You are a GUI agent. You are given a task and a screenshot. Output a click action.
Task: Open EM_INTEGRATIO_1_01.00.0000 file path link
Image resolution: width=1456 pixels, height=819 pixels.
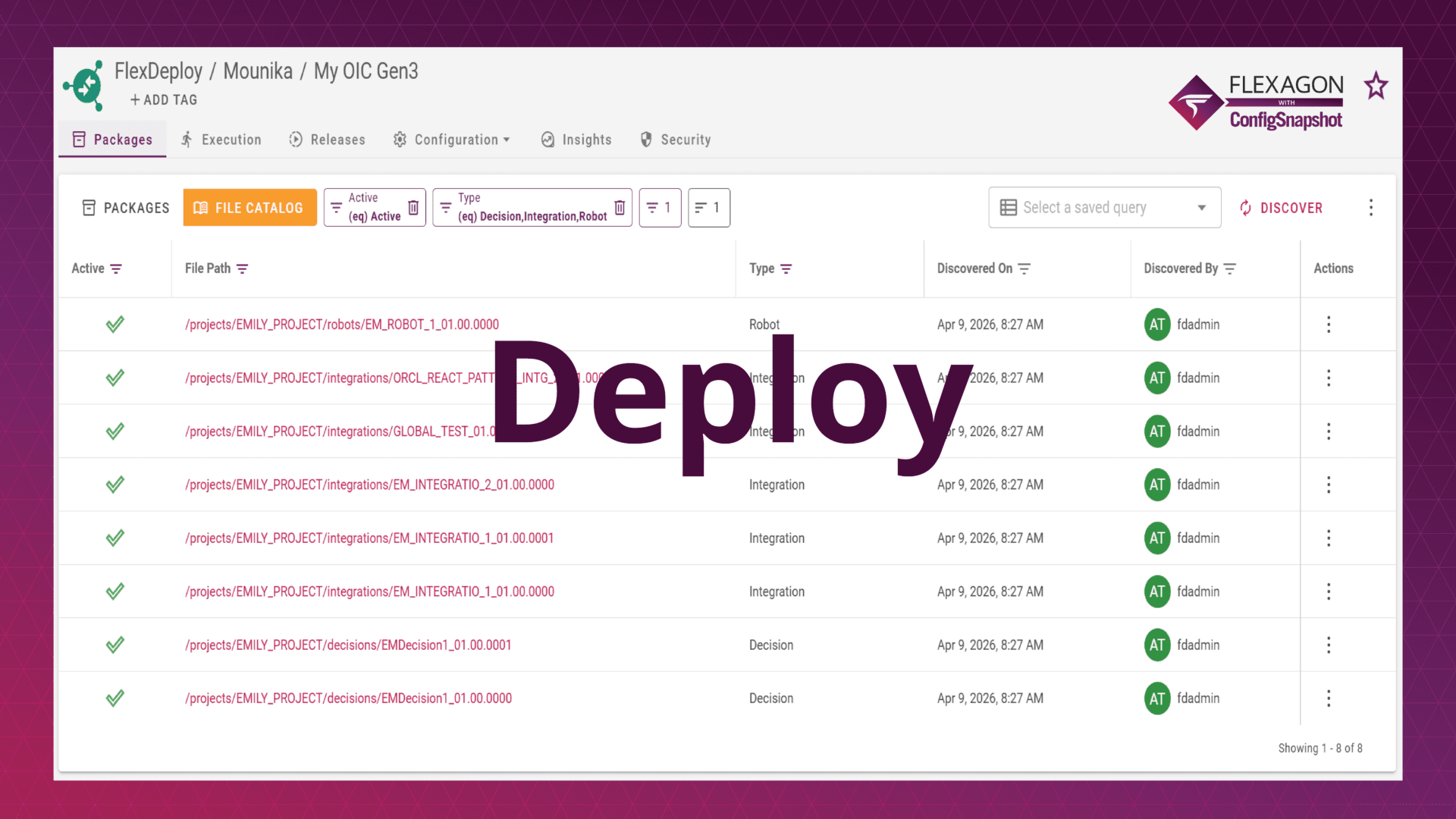click(369, 591)
